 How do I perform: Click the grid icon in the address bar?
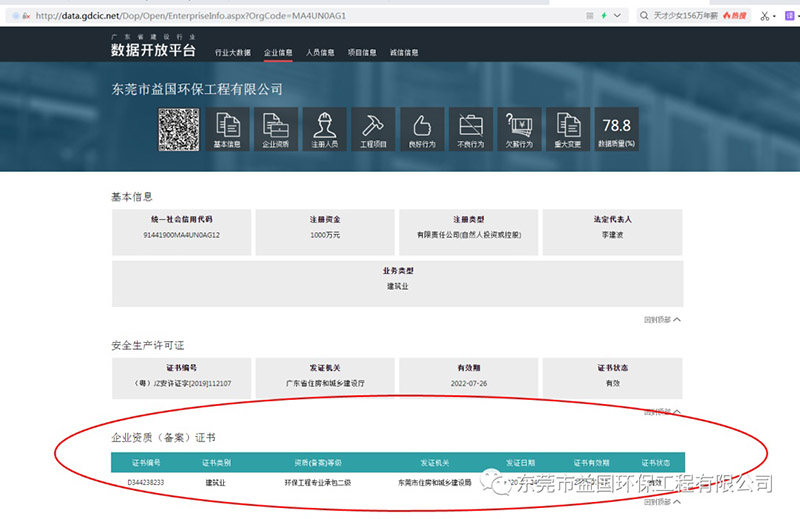[590, 16]
